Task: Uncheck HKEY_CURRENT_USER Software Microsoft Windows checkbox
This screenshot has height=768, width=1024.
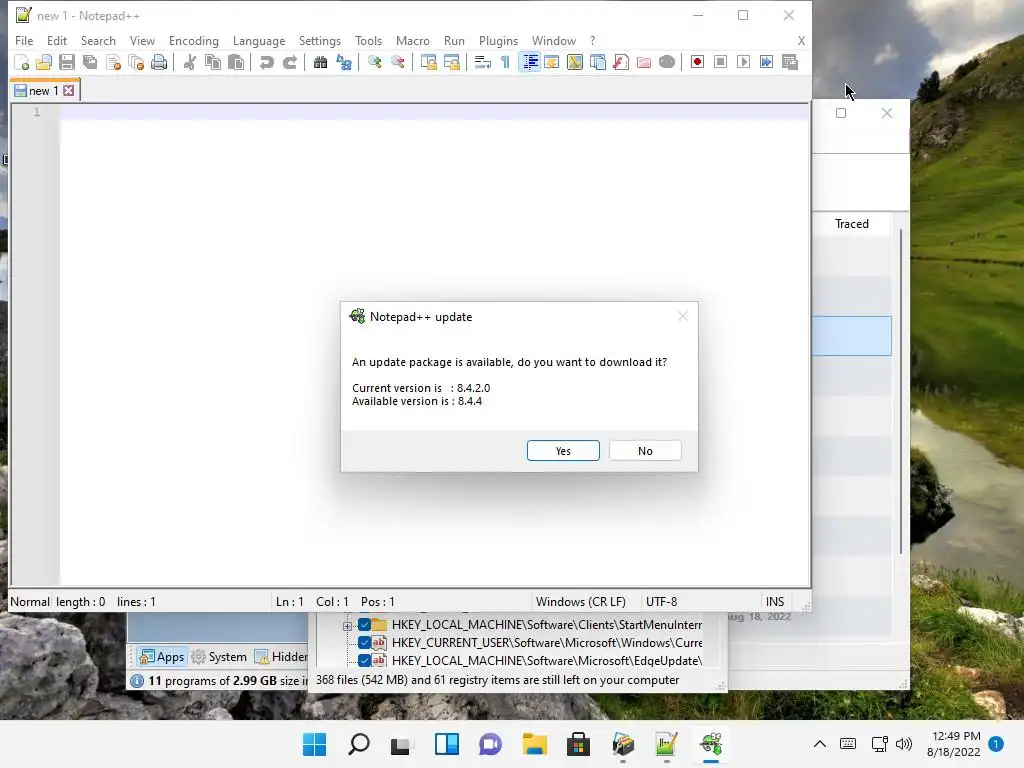Action: pos(364,643)
